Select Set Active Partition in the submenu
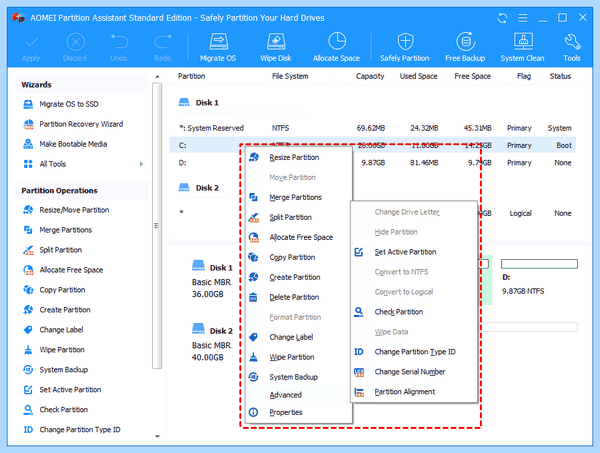600x453 pixels. point(414,252)
